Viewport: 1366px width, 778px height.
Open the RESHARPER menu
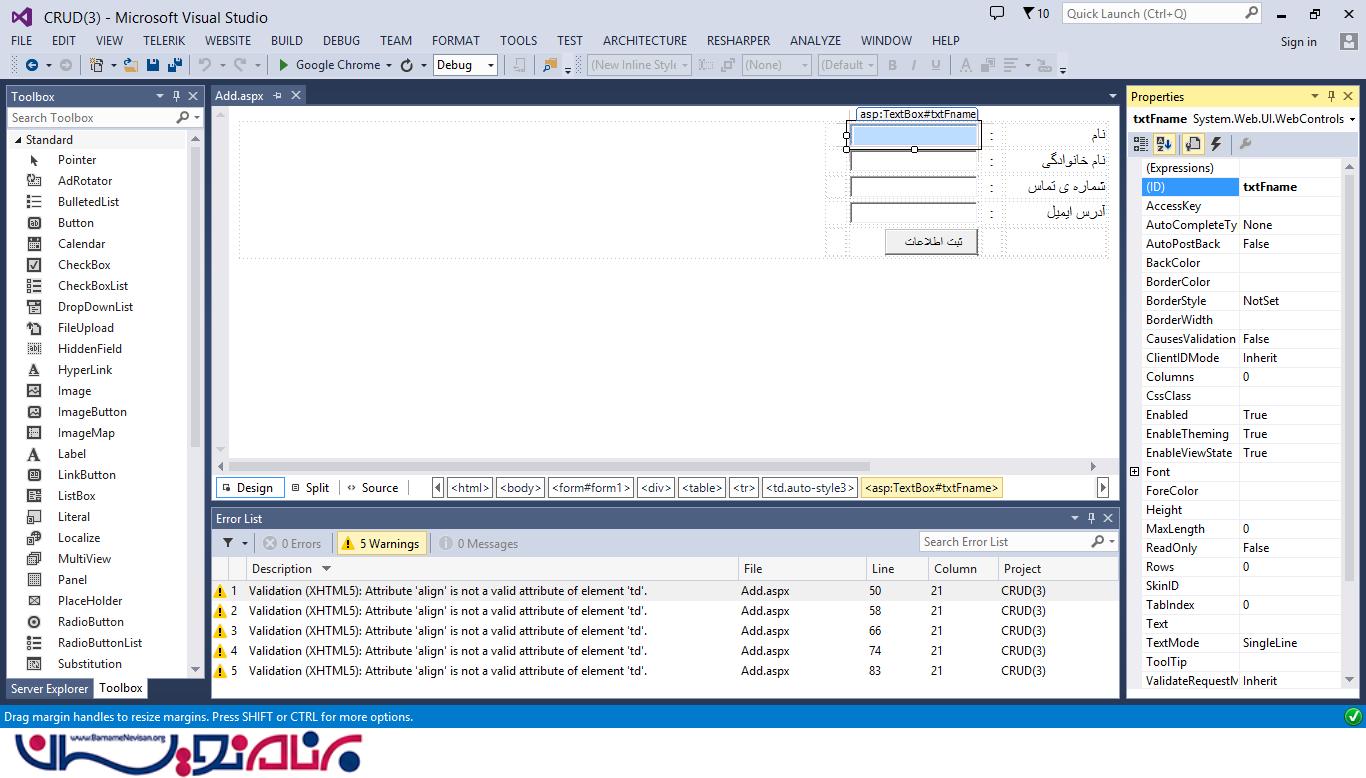(x=738, y=41)
